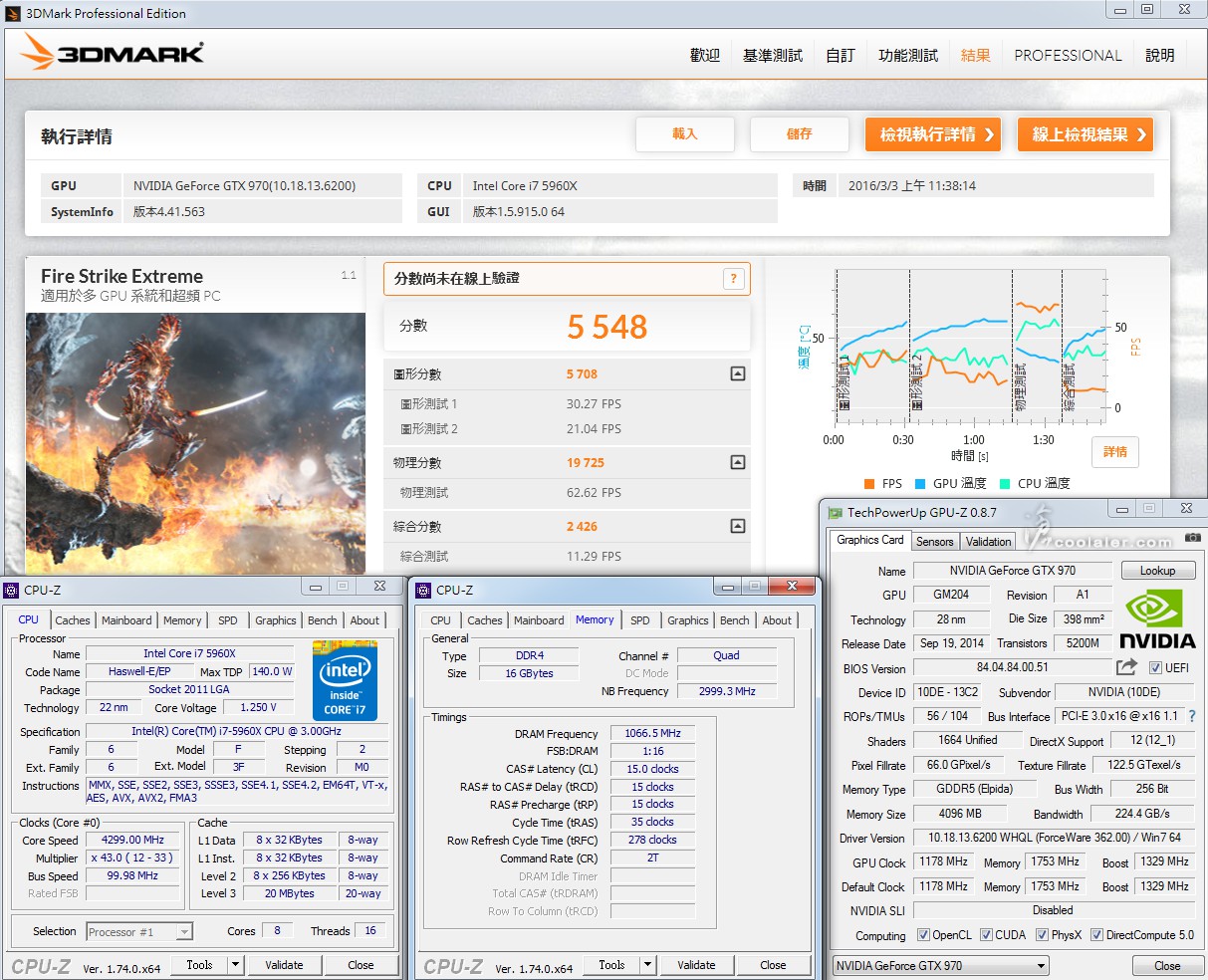Click the score validation help question icon
Viewport: 1208px width, 980px height.
tap(734, 279)
